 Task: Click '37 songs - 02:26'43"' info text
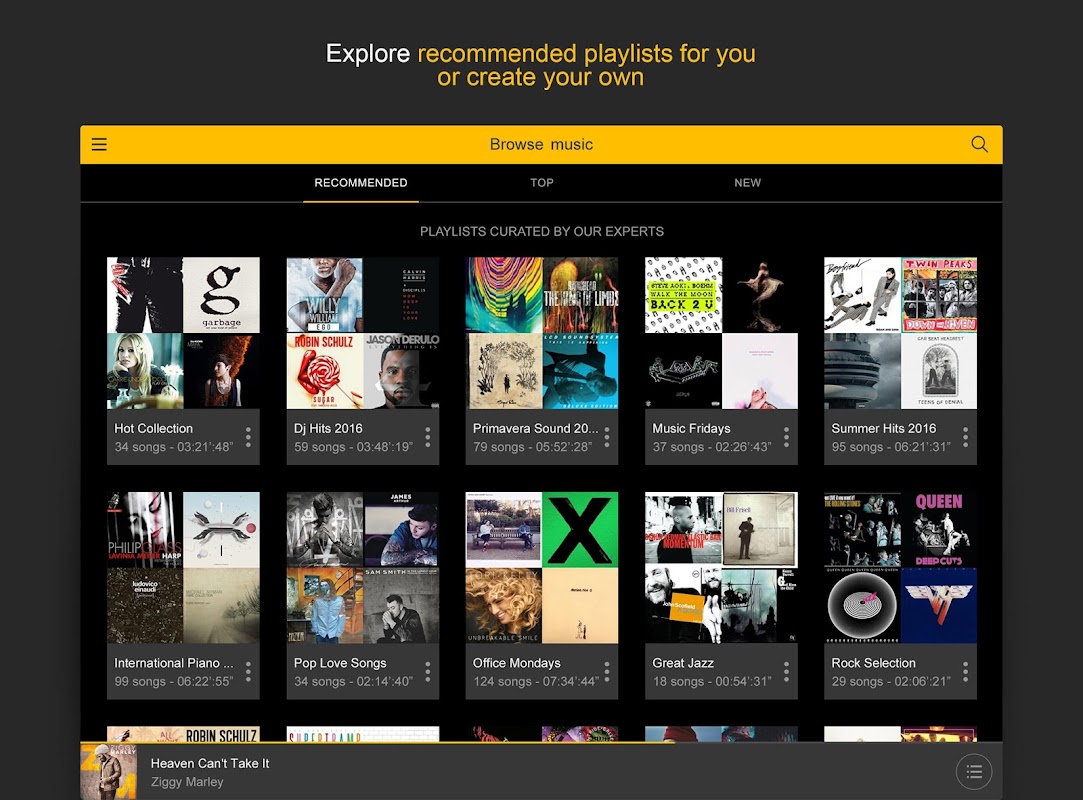tap(711, 447)
